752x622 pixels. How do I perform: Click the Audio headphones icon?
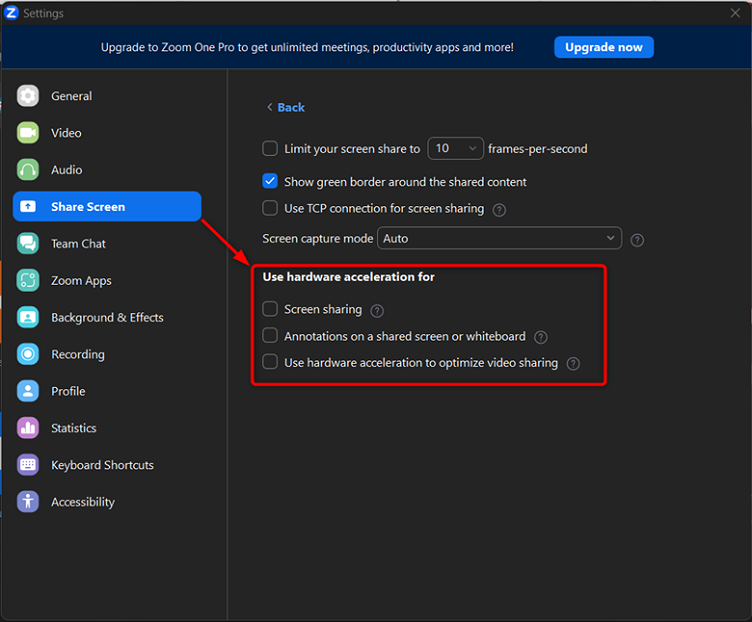pyautogui.click(x=28, y=170)
